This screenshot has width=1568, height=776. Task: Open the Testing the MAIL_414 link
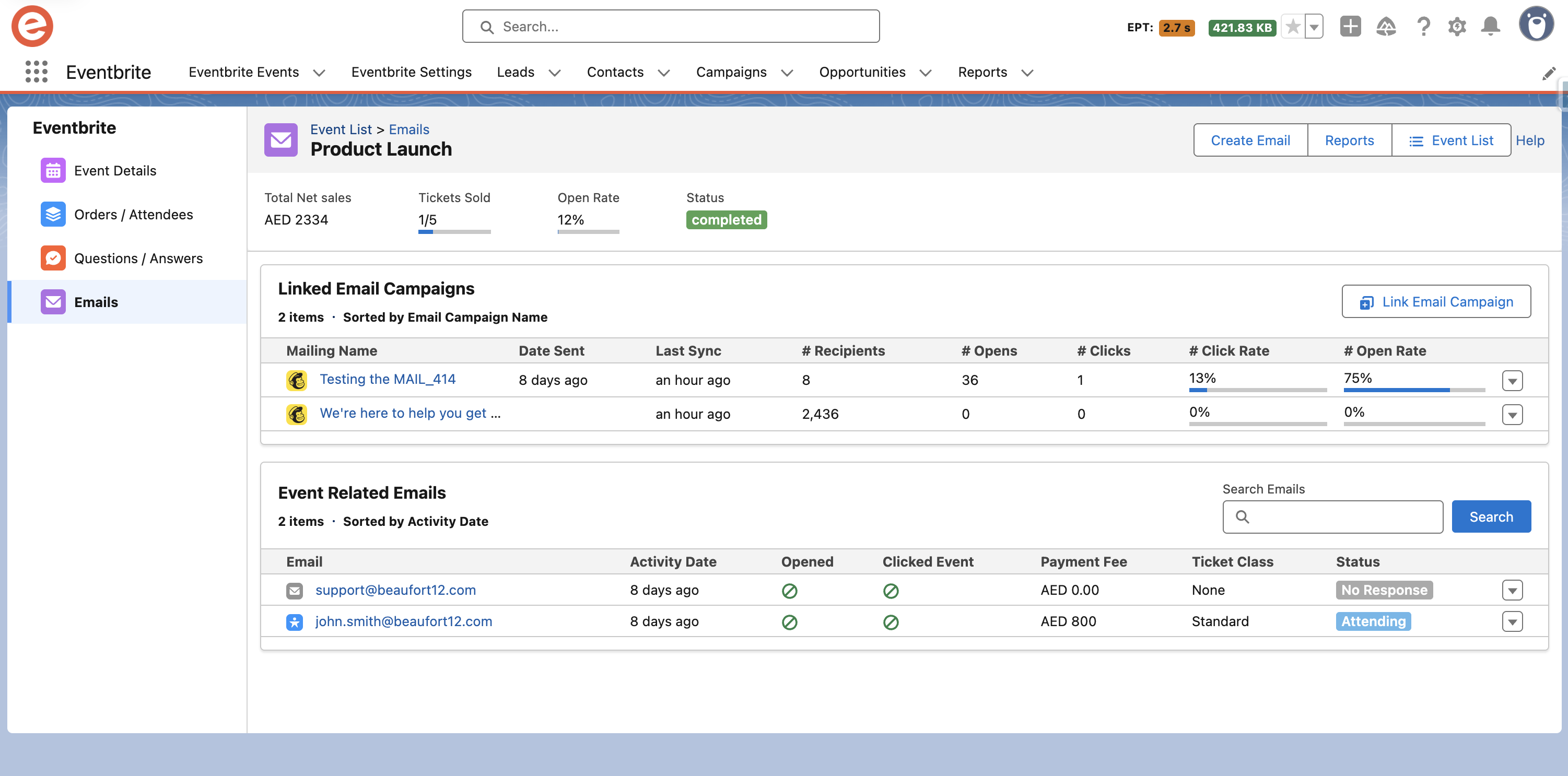pyautogui.click(x=388, y=379)
